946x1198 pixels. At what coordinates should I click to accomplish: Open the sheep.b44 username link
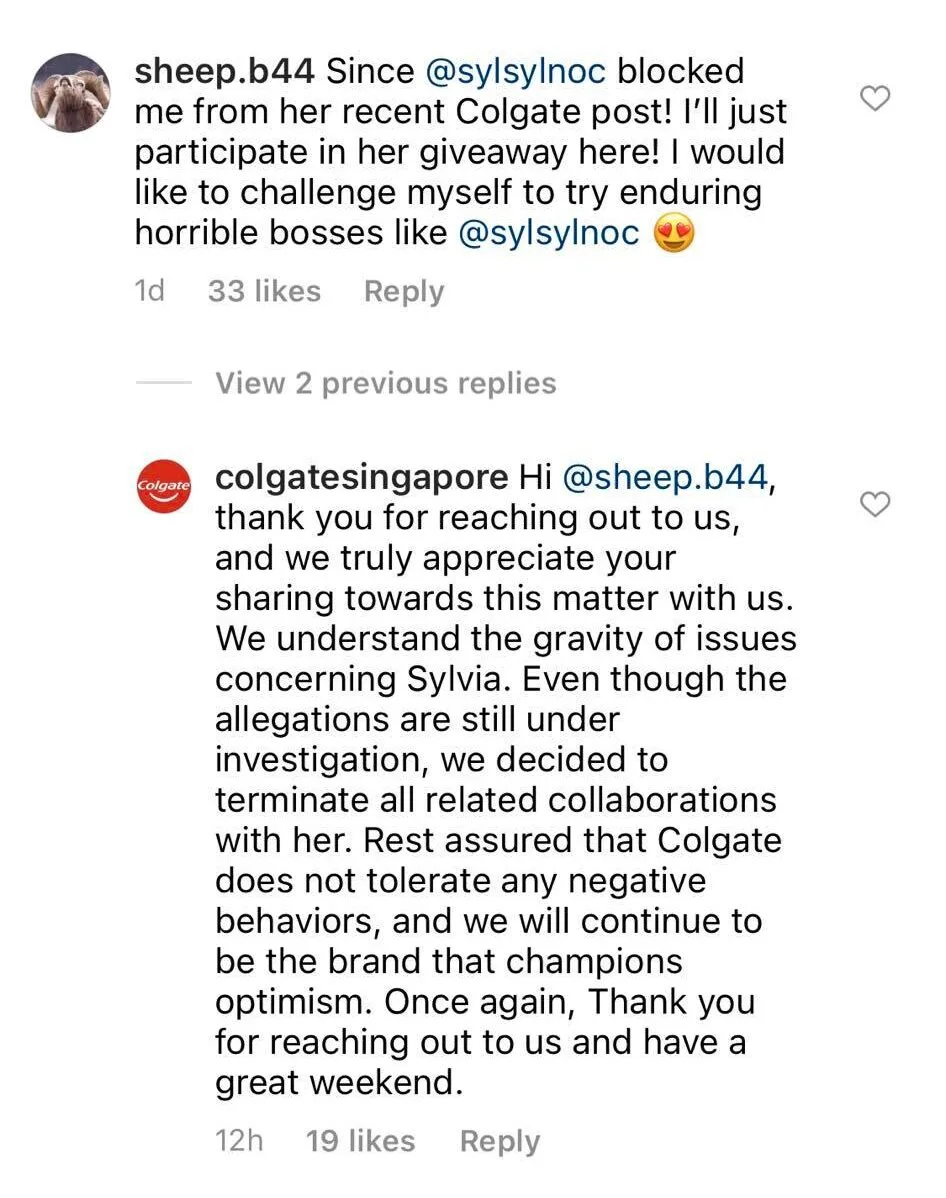[225, 72]
